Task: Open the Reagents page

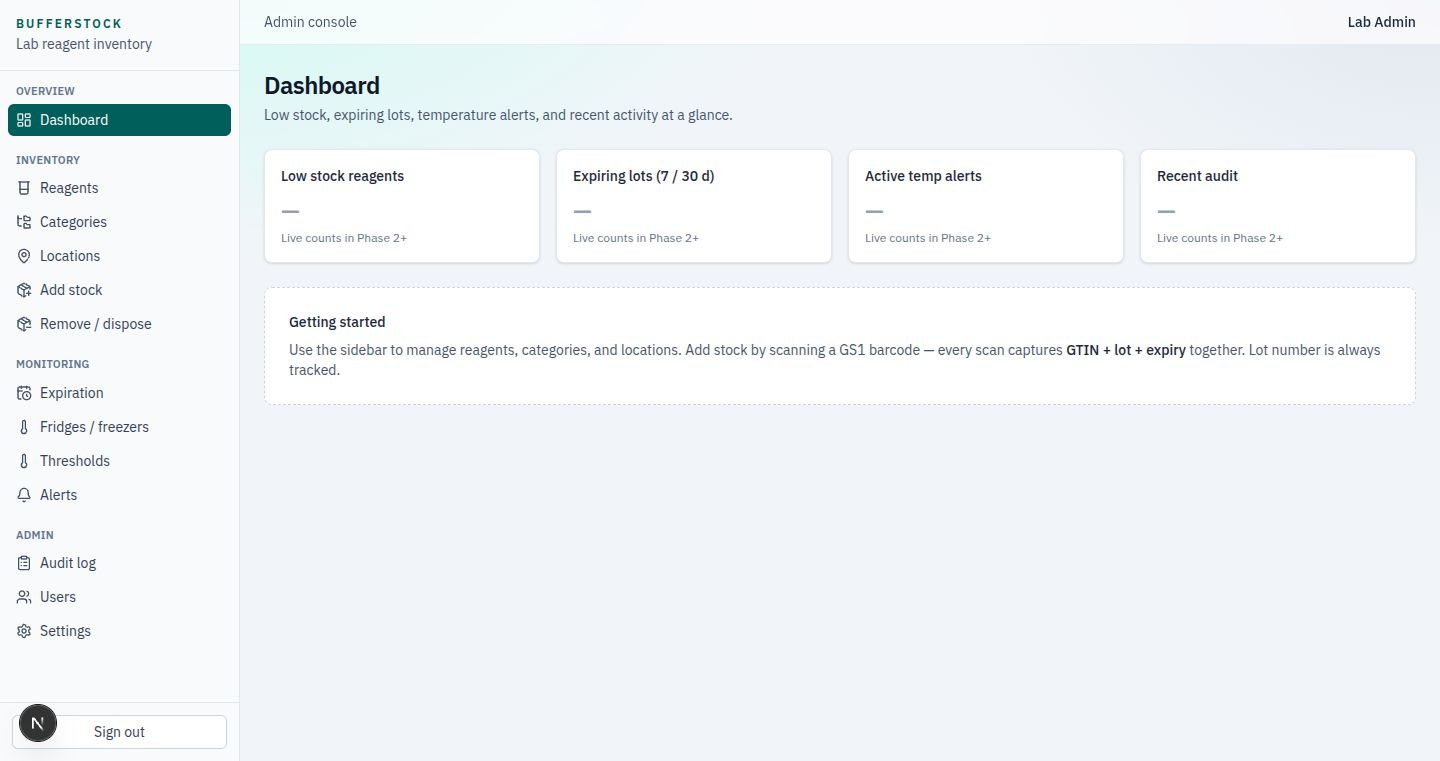Action: [x=119, y=188]
